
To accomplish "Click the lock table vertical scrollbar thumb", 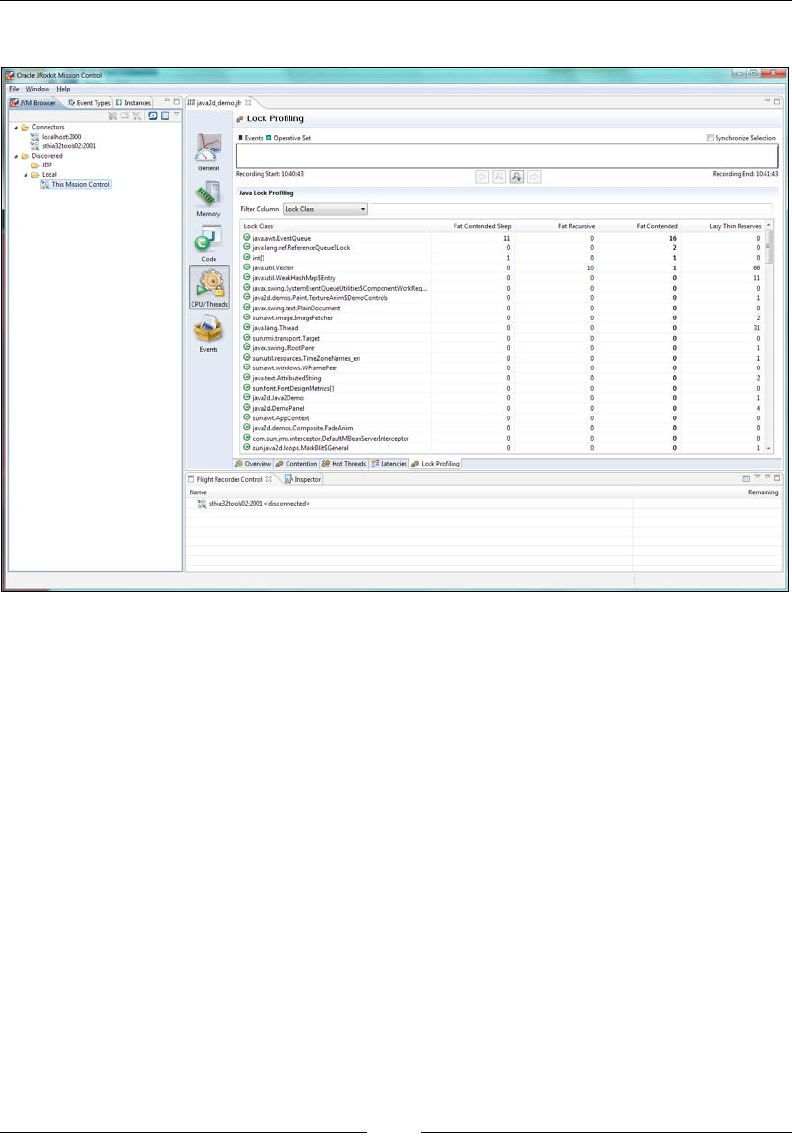I will (769, 245).
